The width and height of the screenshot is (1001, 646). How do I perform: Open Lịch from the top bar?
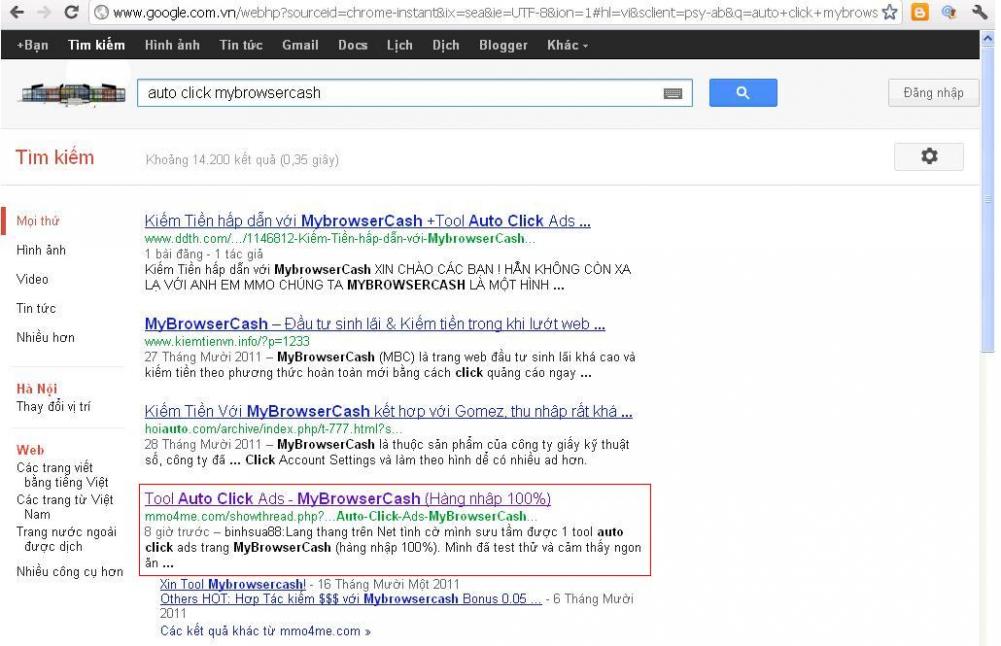[399, 45]
